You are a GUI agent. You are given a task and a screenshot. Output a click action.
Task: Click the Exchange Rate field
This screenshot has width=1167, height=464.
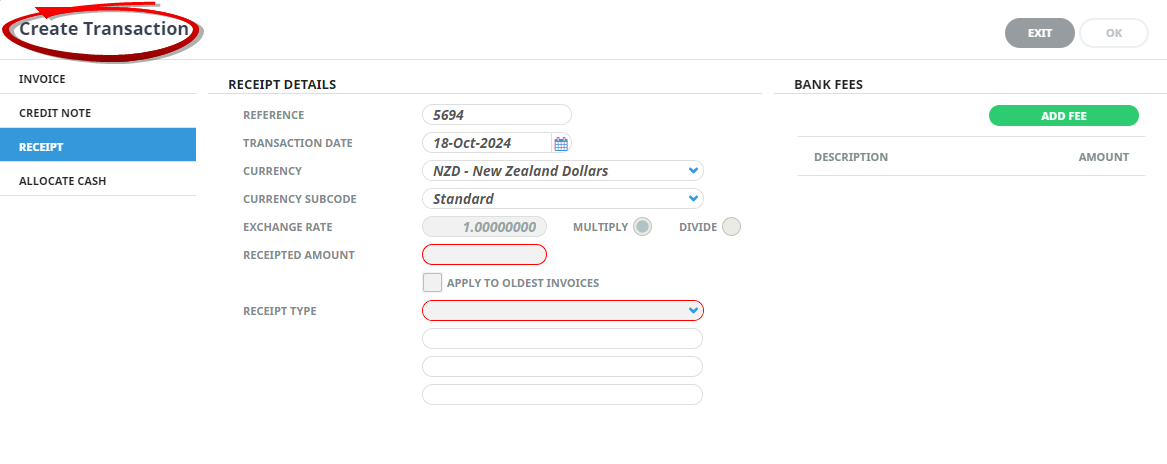pos(484,227)
